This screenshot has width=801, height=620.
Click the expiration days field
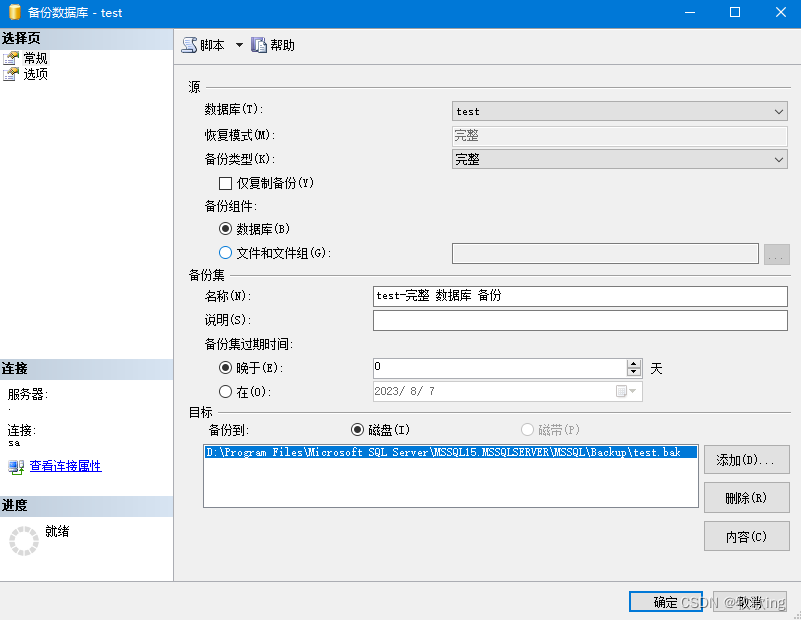tap(500, 368)
